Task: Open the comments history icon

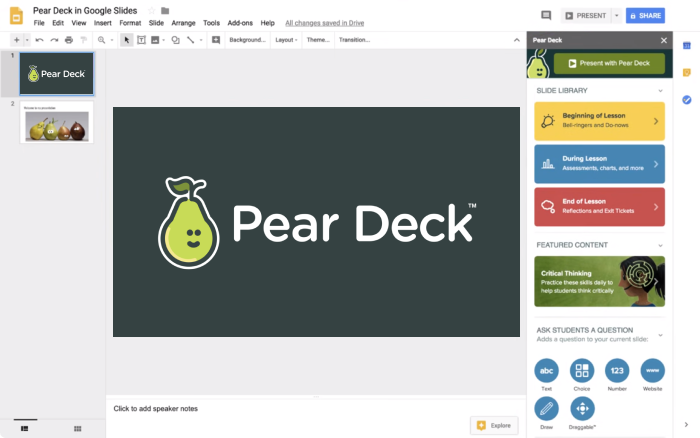Action: point(546,16)
